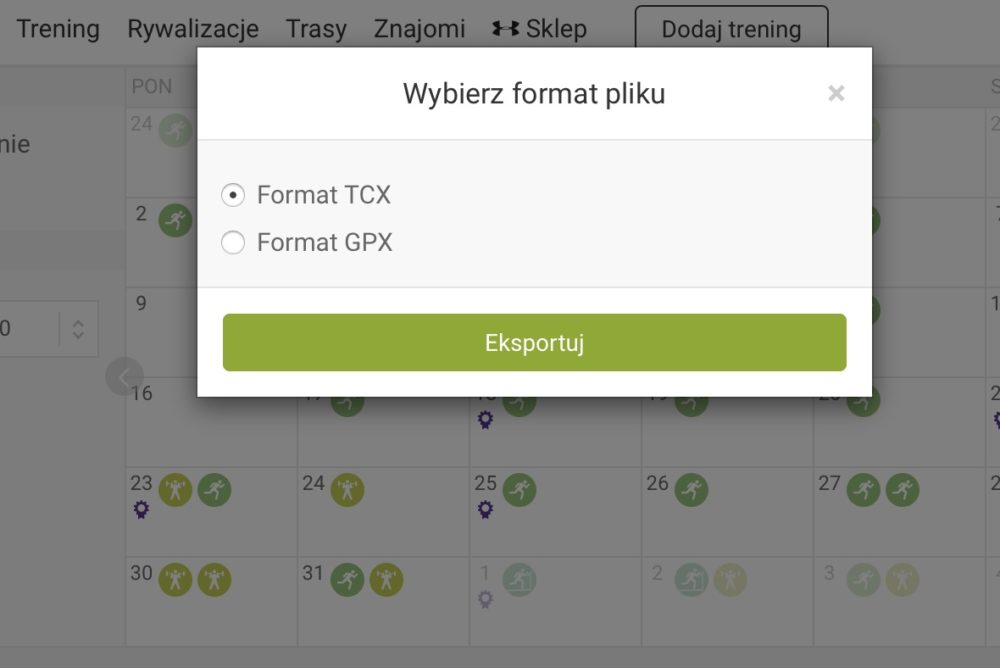Open the second running workout on day 27
Screen dimensions: 1000x668
902,490
